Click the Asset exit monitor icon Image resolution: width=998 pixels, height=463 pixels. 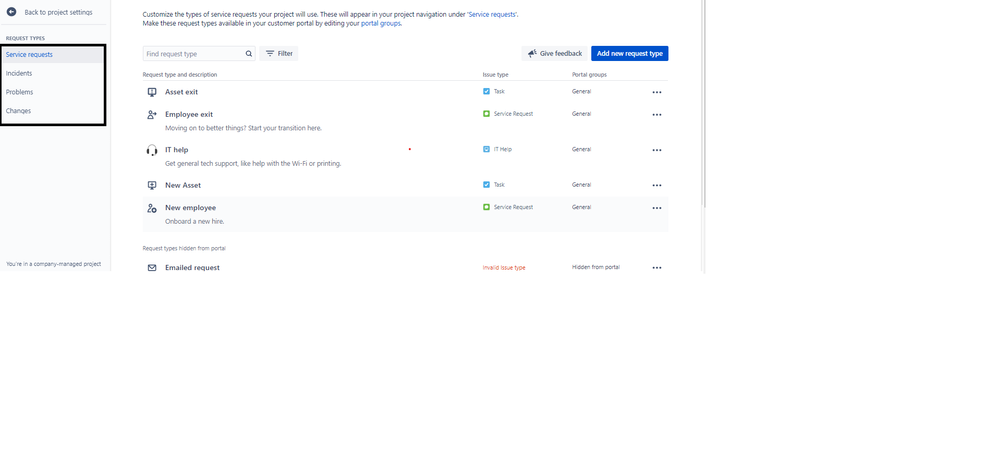click(151, 92)
